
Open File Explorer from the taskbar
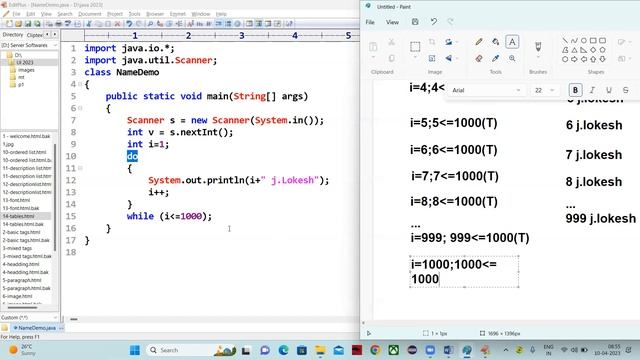coord(320,350)
